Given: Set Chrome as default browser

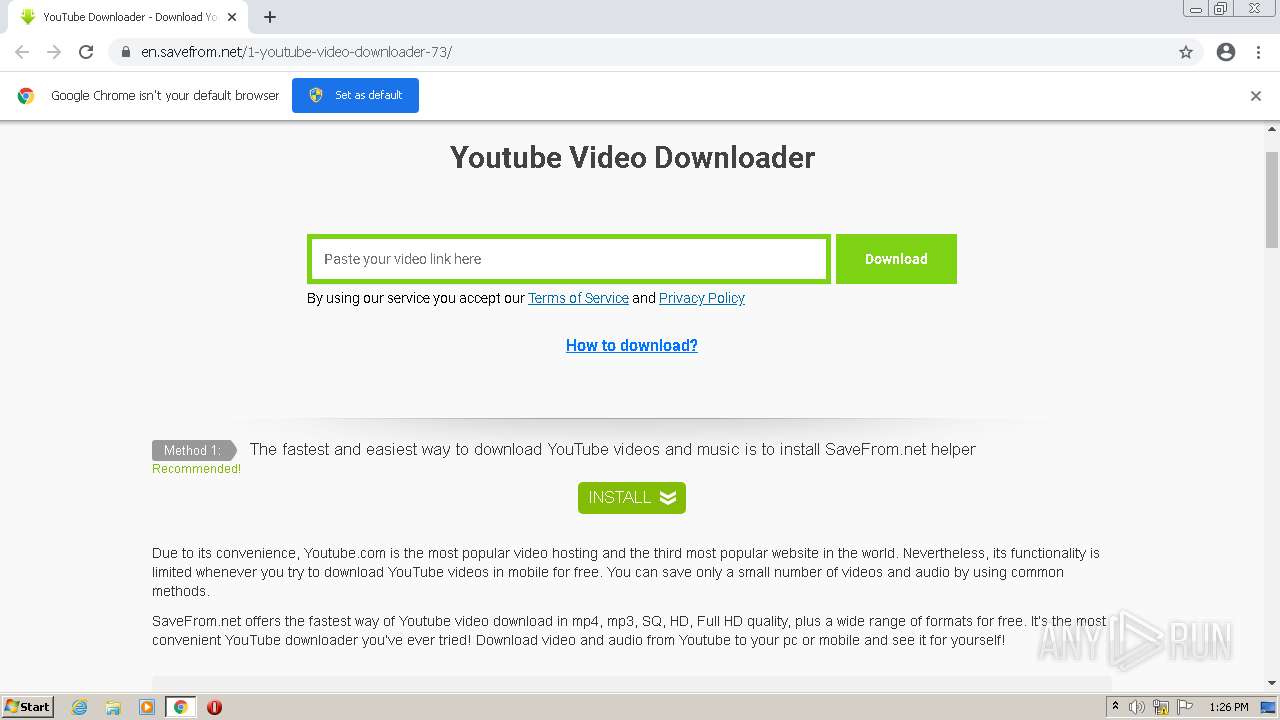Looking at the screenshot, I should (355, 95).
